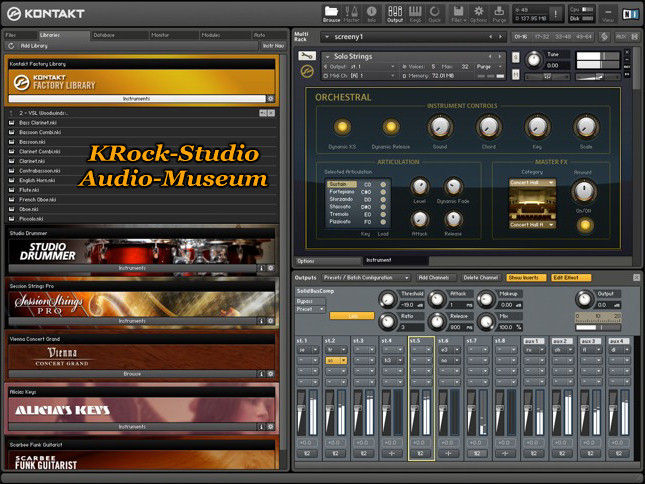Click the View minimize icon in the header

(608, 14)
